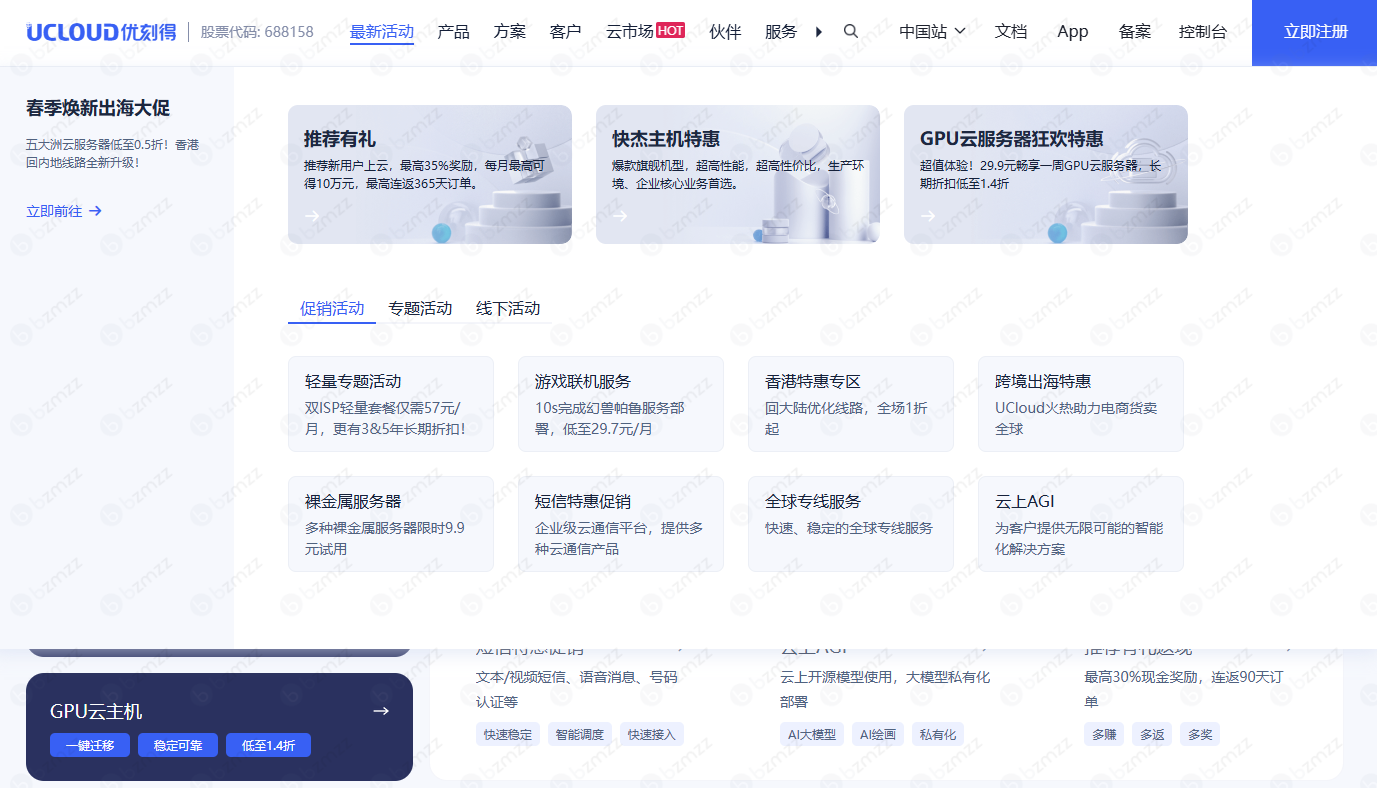Click the 稳定可靠 tag

[178, 745]
